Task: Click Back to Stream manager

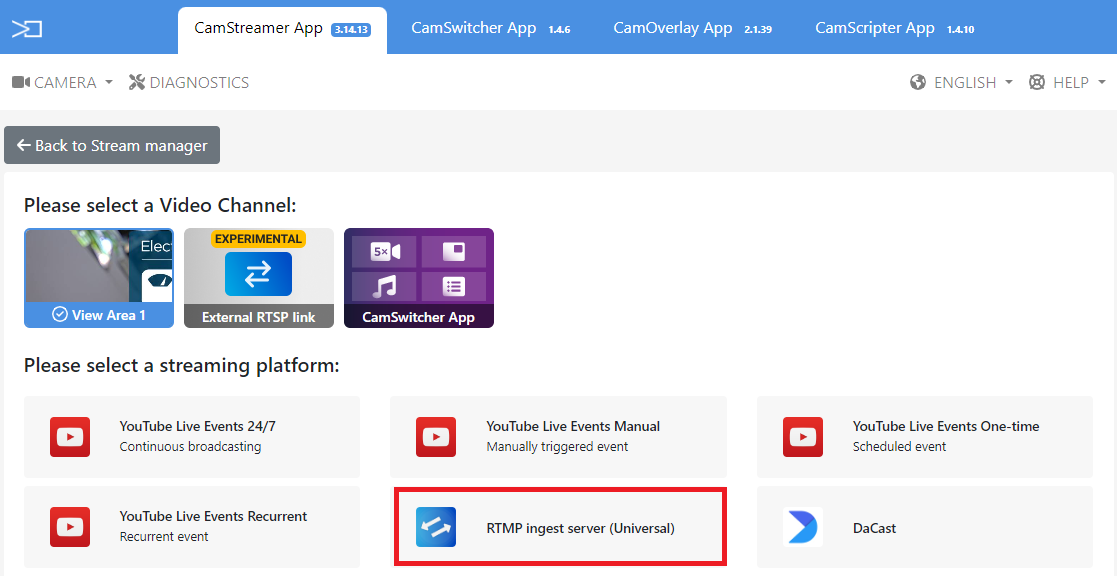Action: [x=111, y=145]
